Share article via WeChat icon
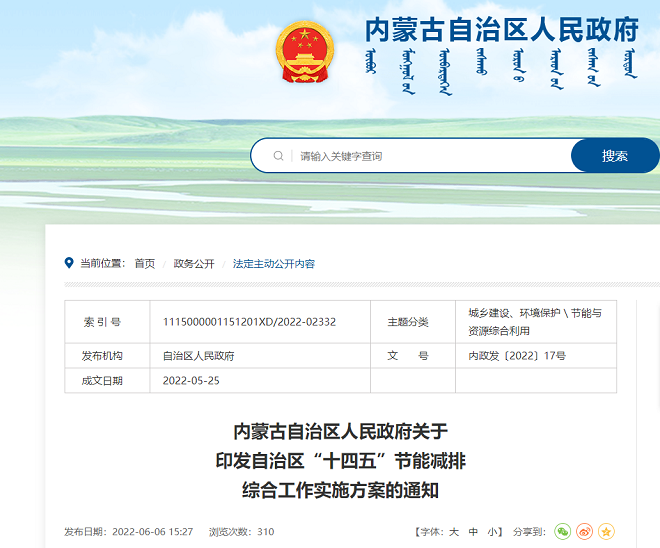 tap(563, 532)
